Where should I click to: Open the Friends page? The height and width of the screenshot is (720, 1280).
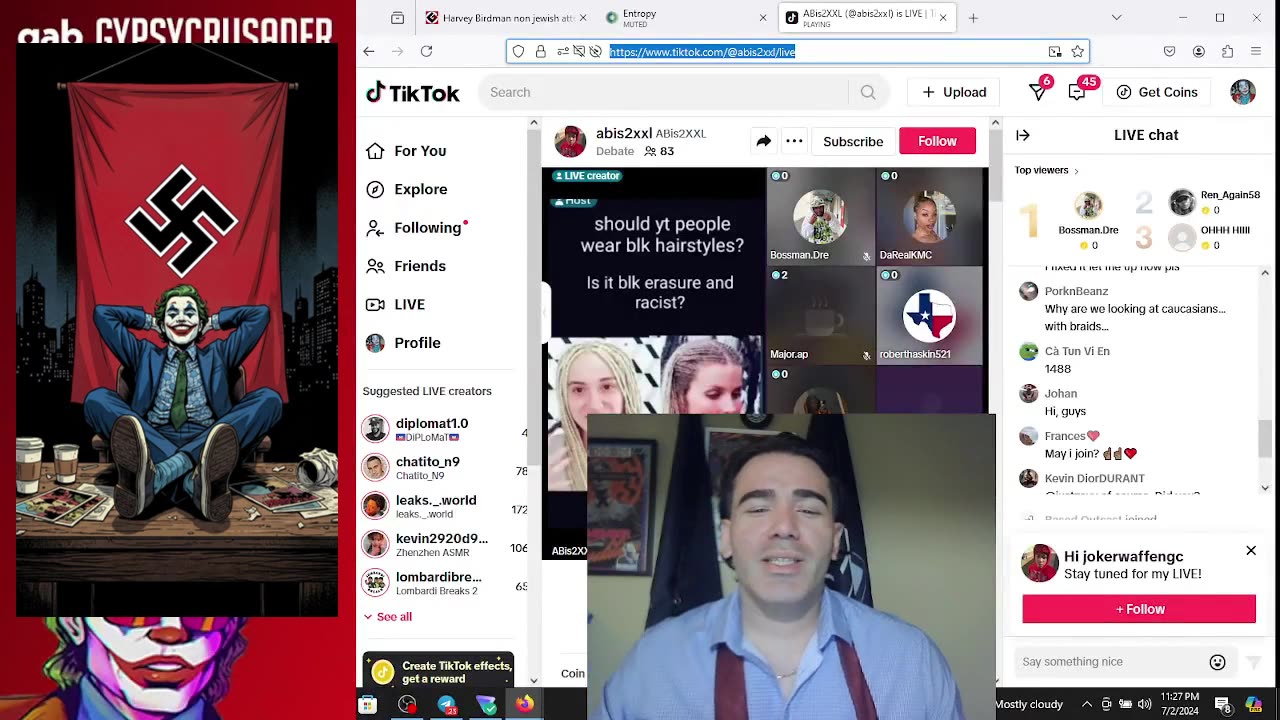406,266
